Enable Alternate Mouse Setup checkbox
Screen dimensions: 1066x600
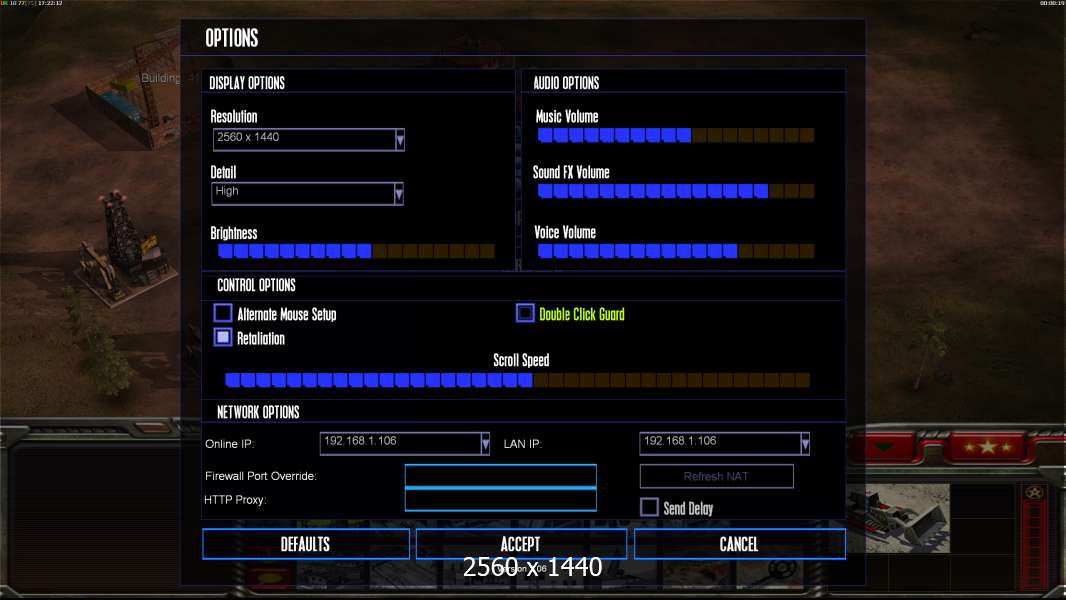pyautogui.click(x=223, y=313)
